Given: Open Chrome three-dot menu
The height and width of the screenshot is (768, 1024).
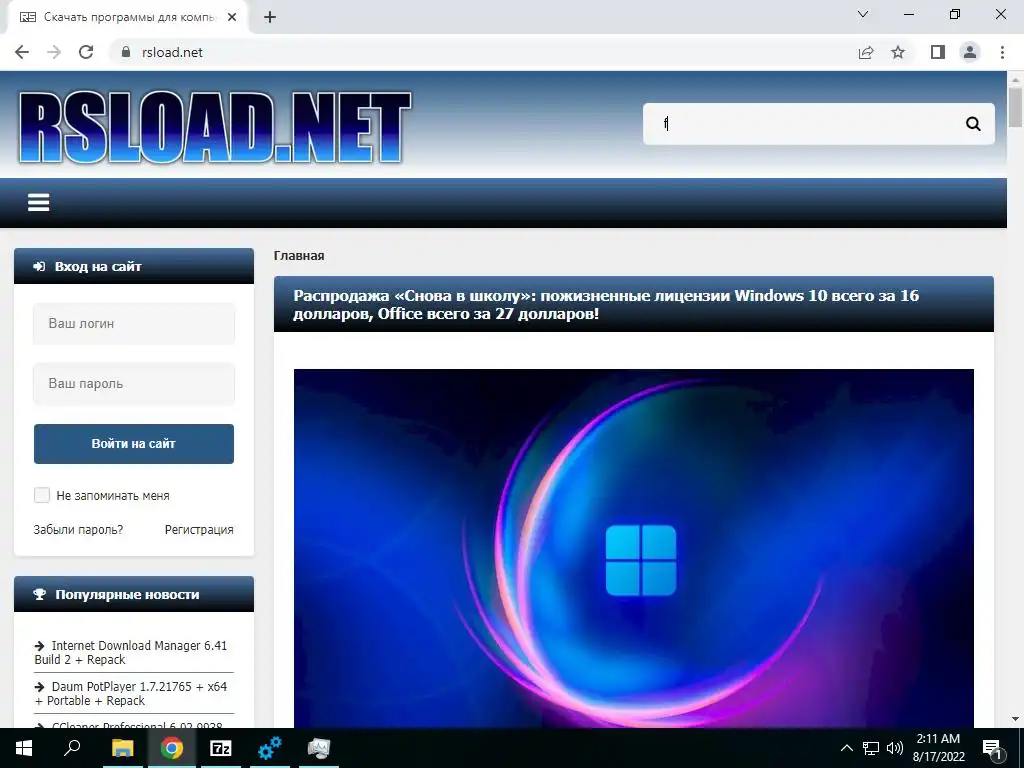Looking at the screenshot, I should click(x=1002, y=52).
